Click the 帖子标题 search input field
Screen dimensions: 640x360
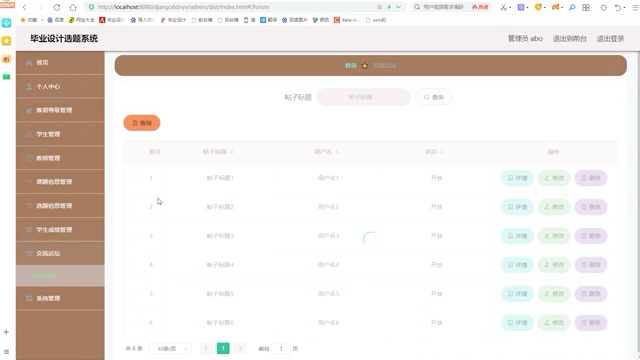click(x=364, y=97)
